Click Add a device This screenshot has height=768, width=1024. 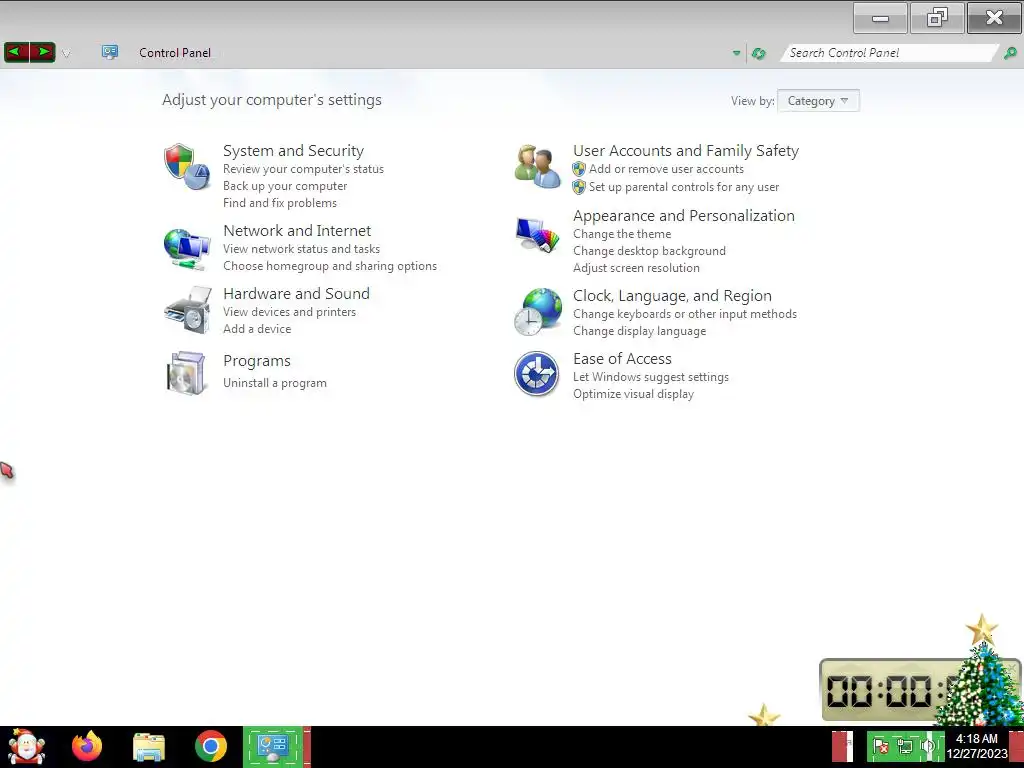point(257,329)
